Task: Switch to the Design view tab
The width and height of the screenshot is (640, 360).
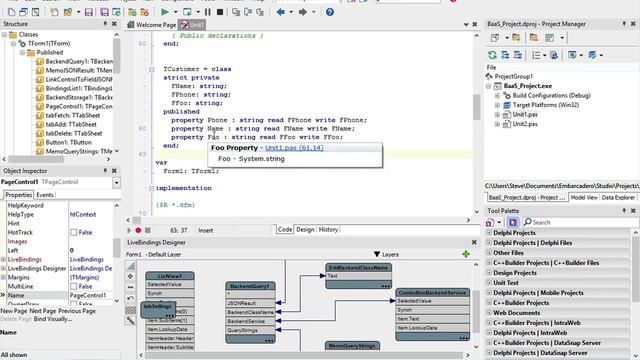Action: pyautogui.click(x=305, y=229)
